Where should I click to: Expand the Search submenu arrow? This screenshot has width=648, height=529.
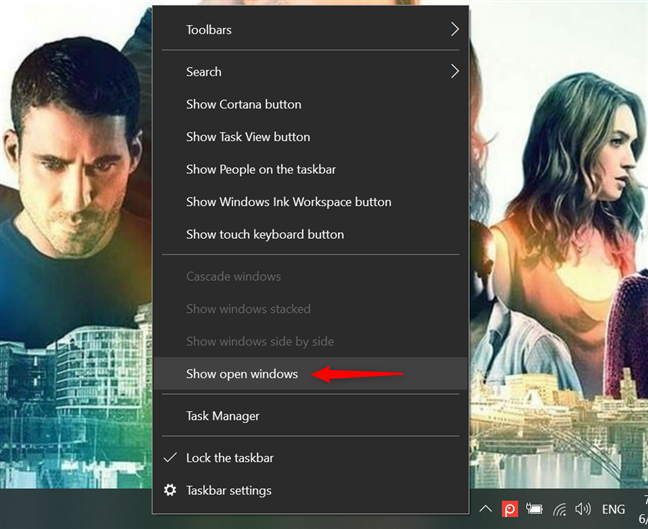pos(454,72)
